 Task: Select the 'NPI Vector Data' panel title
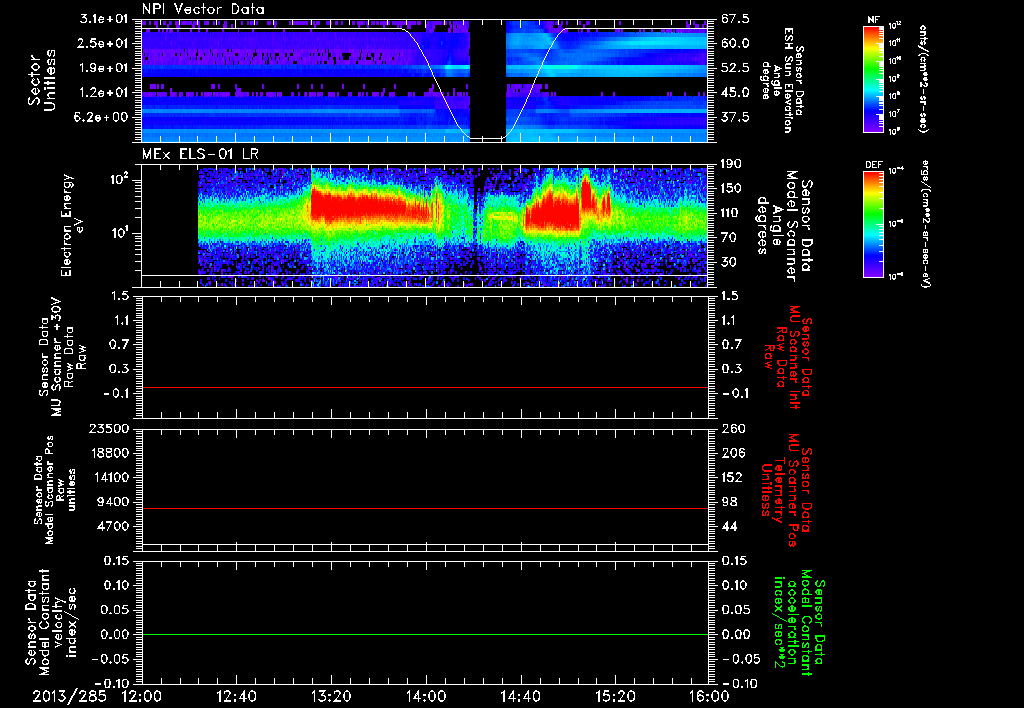tap(203, 10)
